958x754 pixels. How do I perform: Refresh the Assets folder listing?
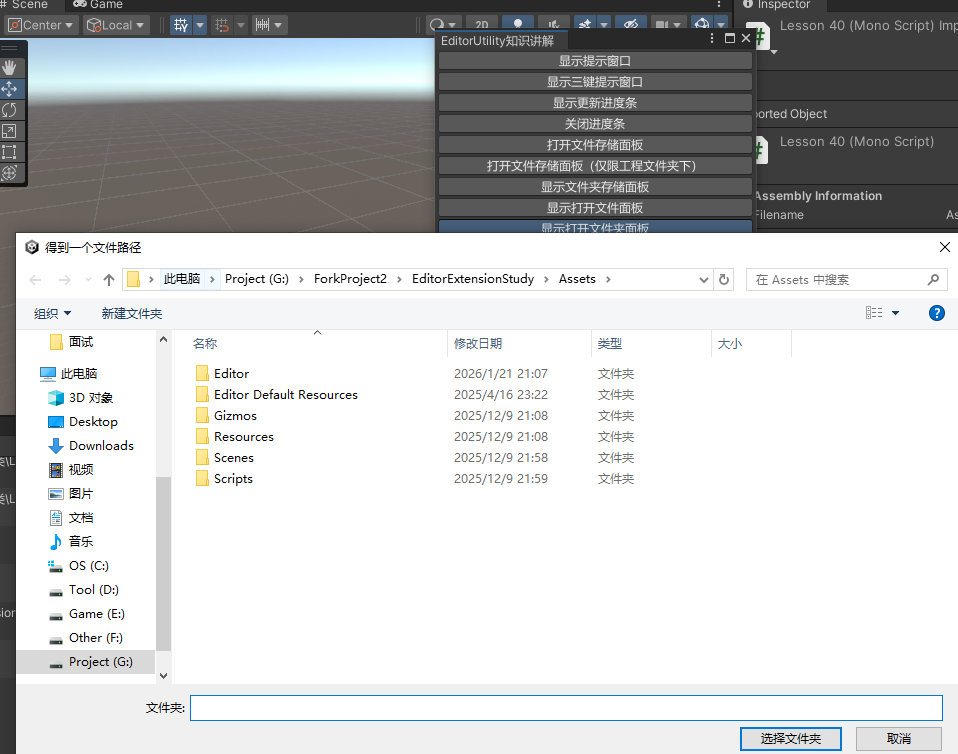tap(725, 280)
